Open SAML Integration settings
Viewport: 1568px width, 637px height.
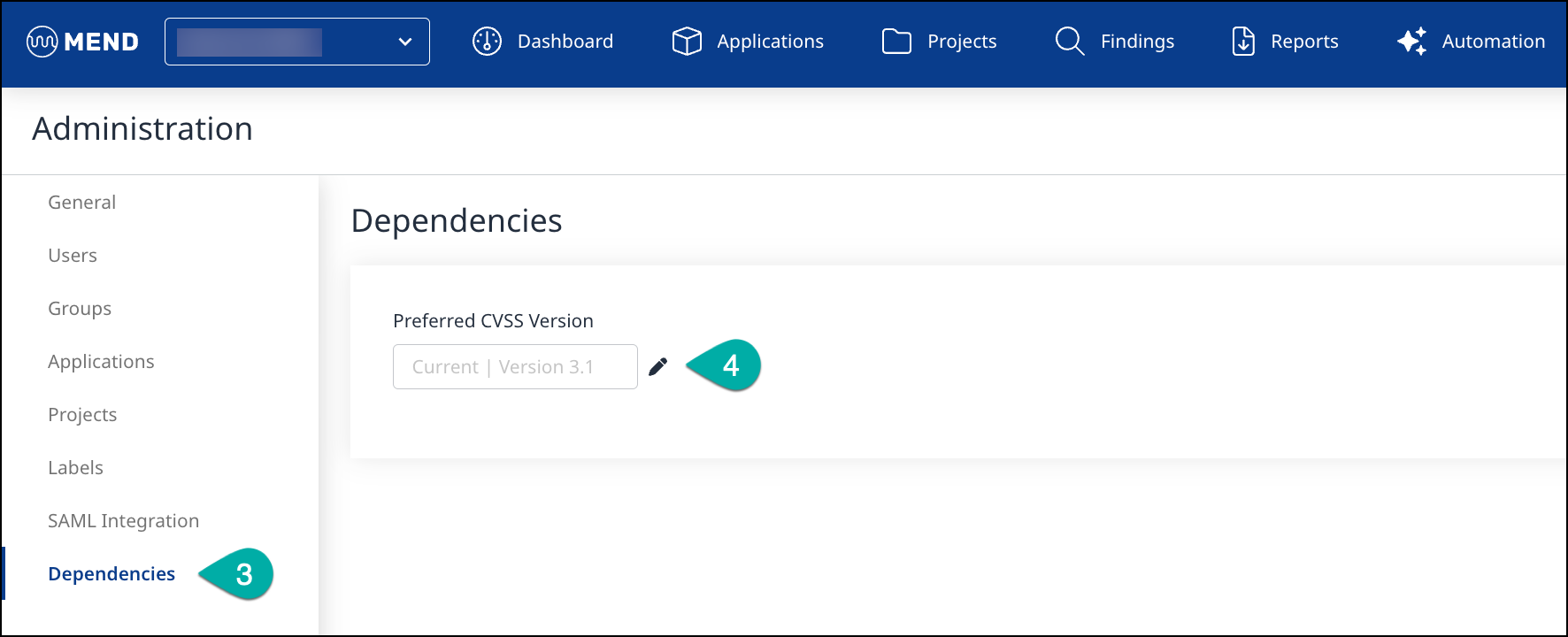[123, 521]
